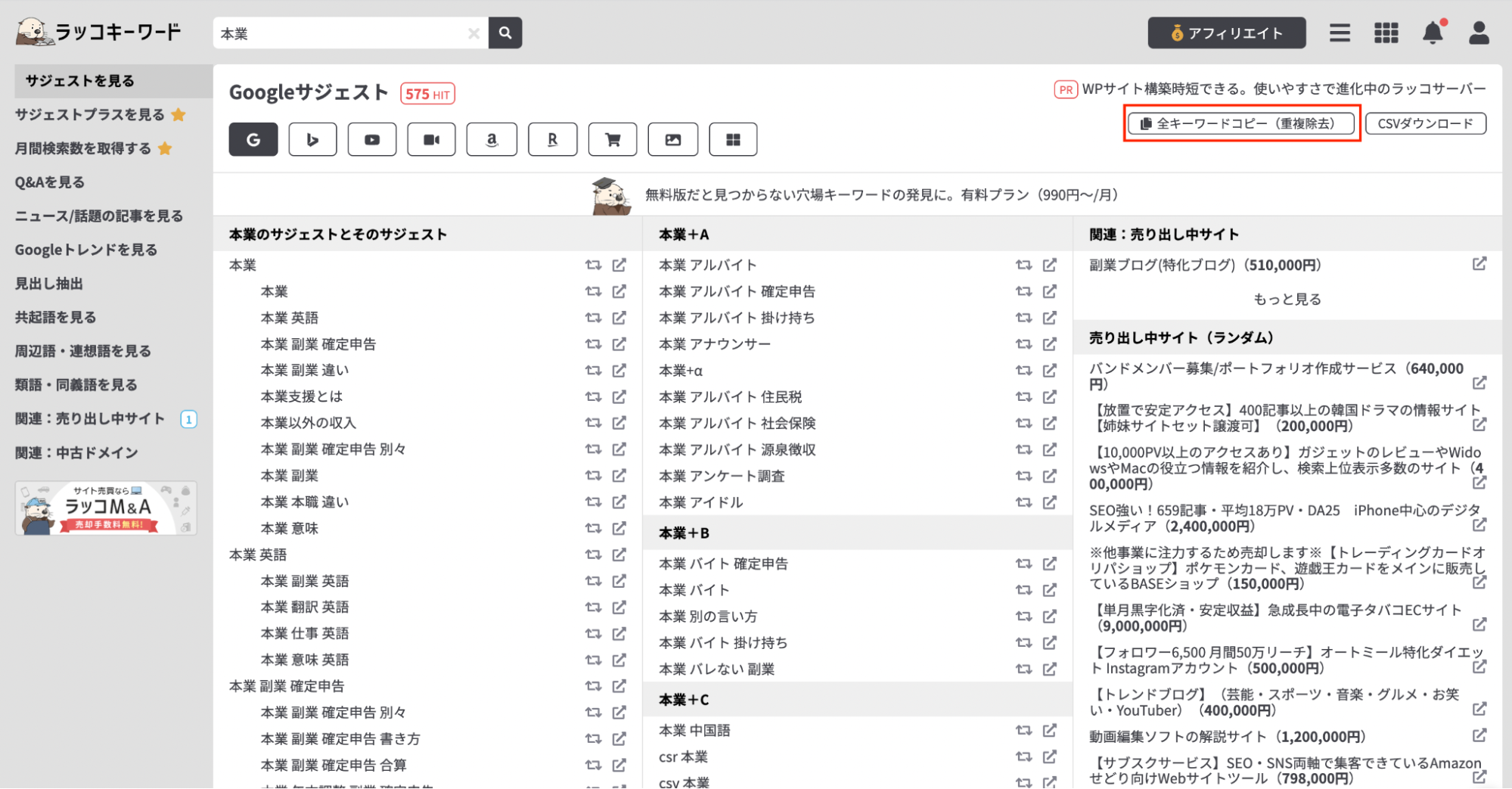Open the ラッコM&A banner
This screenshot has height=789, width=1512.
click(106, 508)
